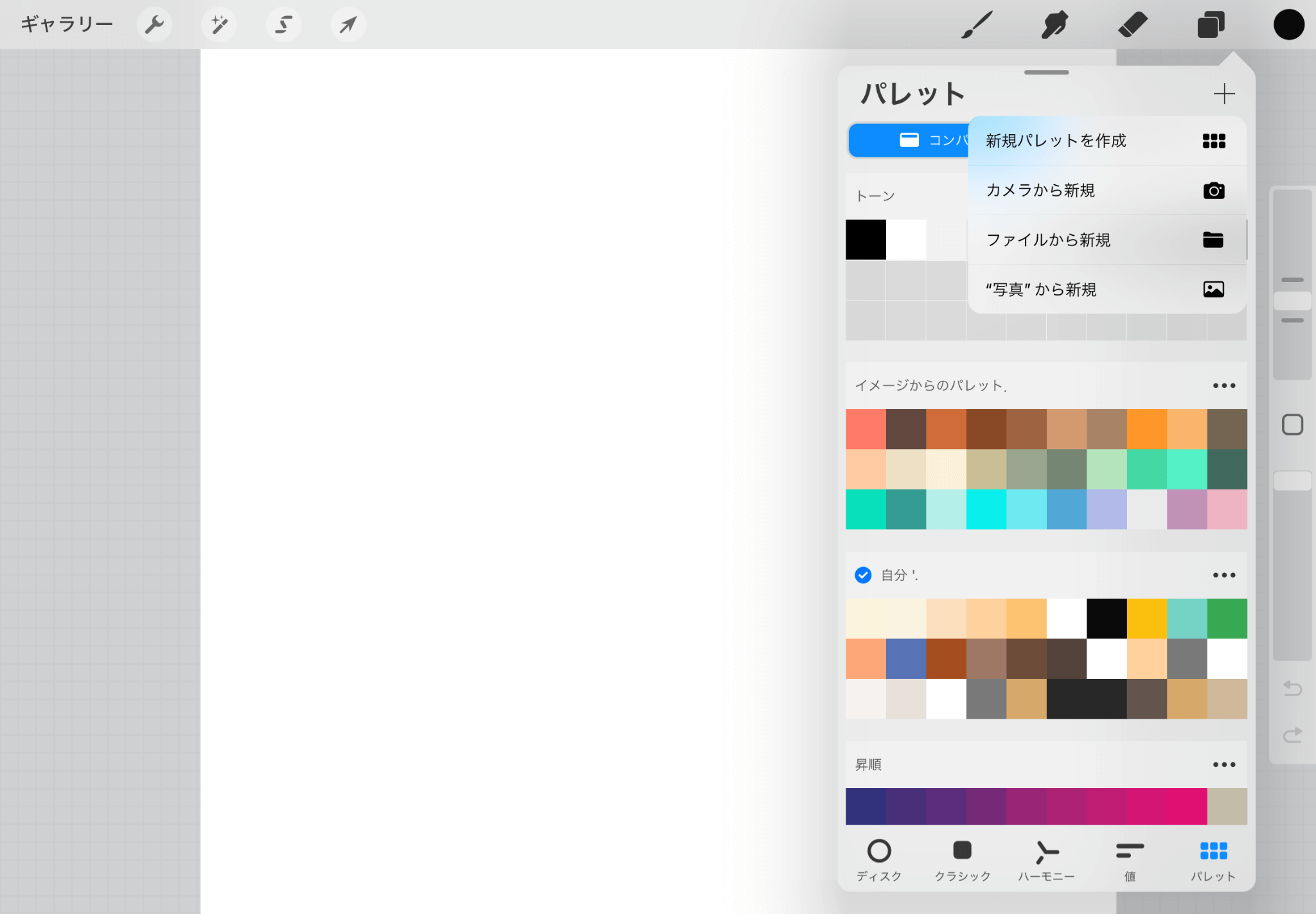Open the Layers panel
Viewport: 1316px width, 914px height.
(x=1211, y=25)
